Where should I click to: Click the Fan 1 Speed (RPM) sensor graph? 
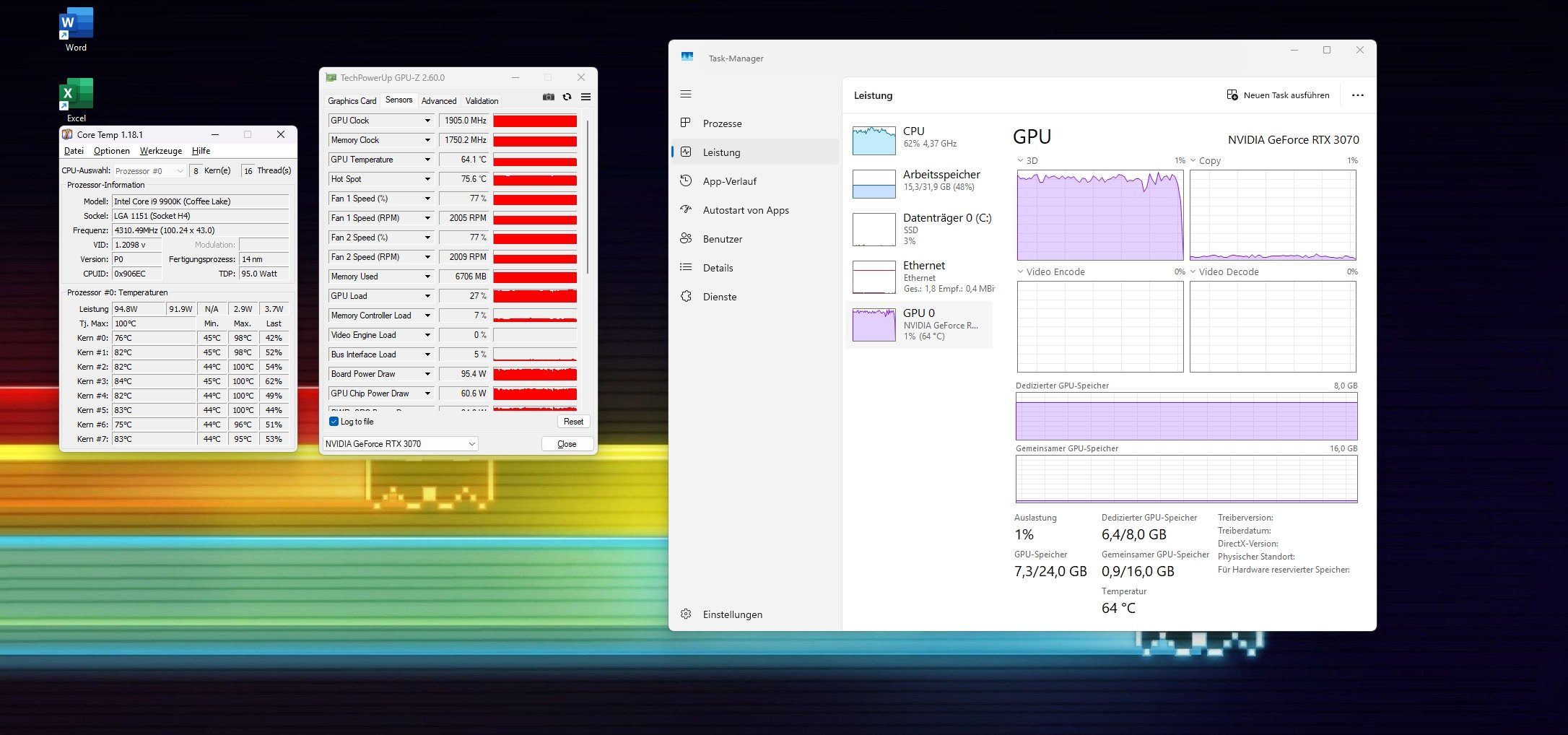tap(535, 218)
